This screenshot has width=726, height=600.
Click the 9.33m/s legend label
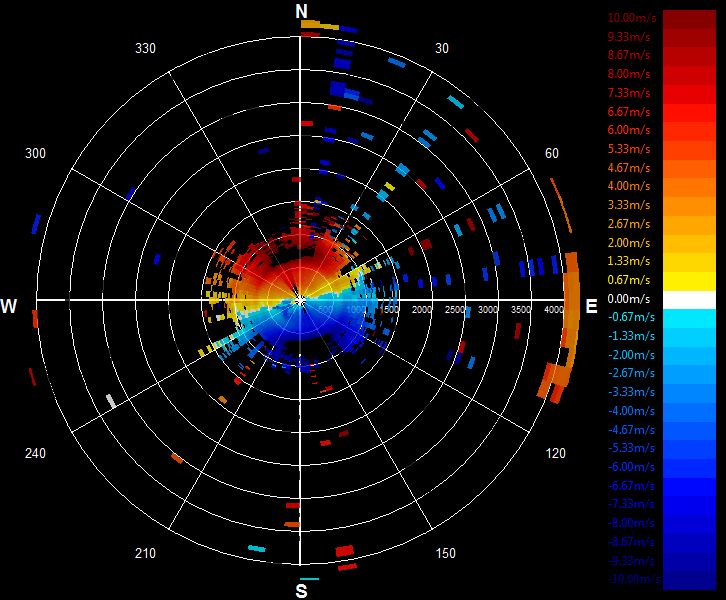629,37
